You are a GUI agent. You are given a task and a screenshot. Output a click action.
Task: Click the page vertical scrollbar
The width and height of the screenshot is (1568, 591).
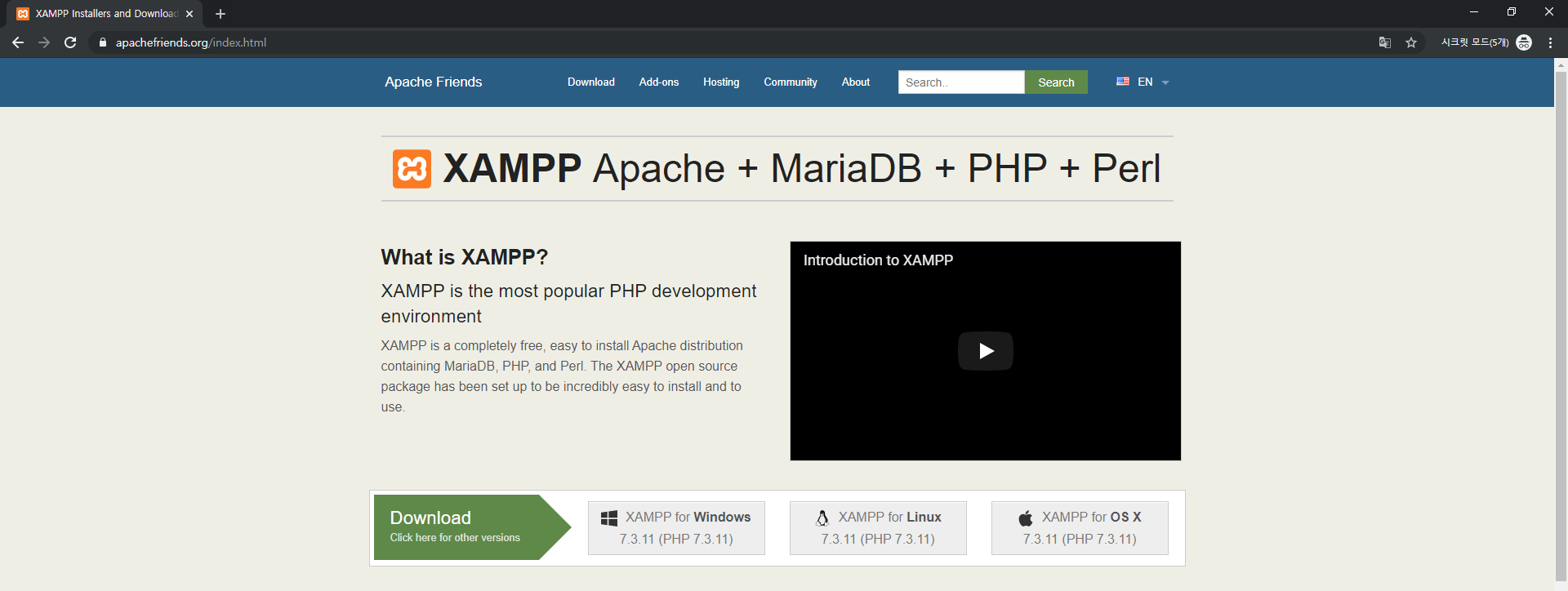1561,325
